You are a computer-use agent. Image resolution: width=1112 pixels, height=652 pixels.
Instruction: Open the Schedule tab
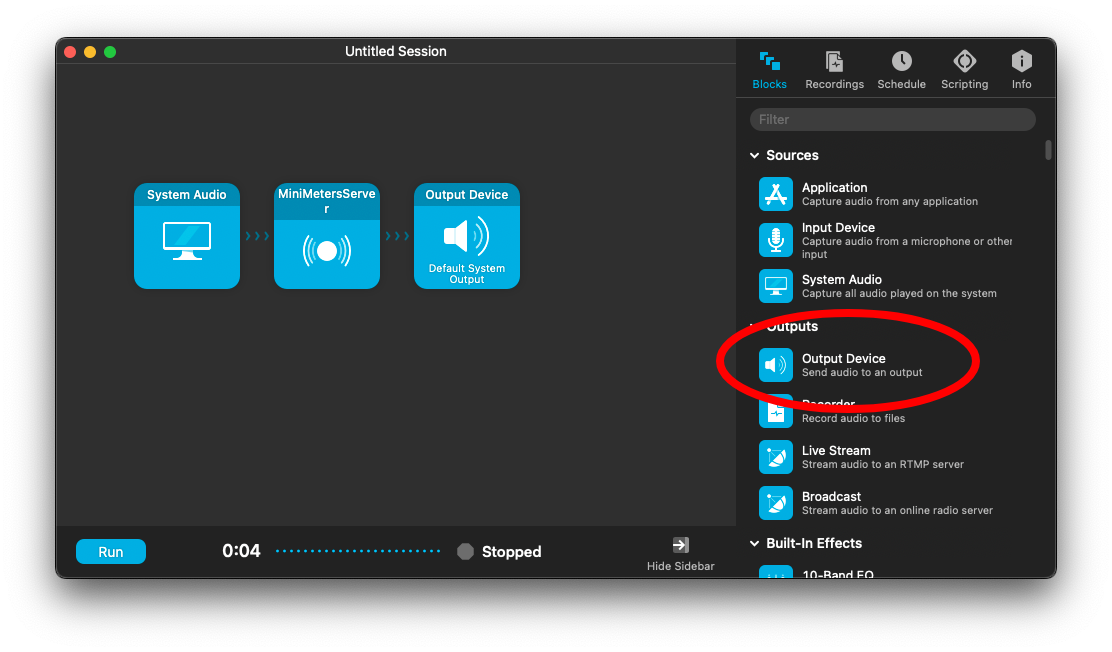coord(901,70)
